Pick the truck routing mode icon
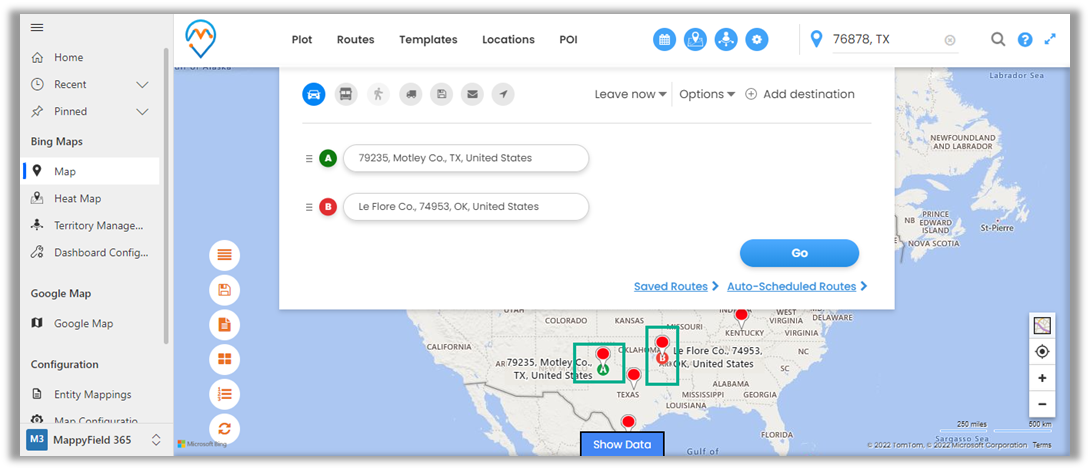Screen dimensions: 1090x470 coord(410,94)
